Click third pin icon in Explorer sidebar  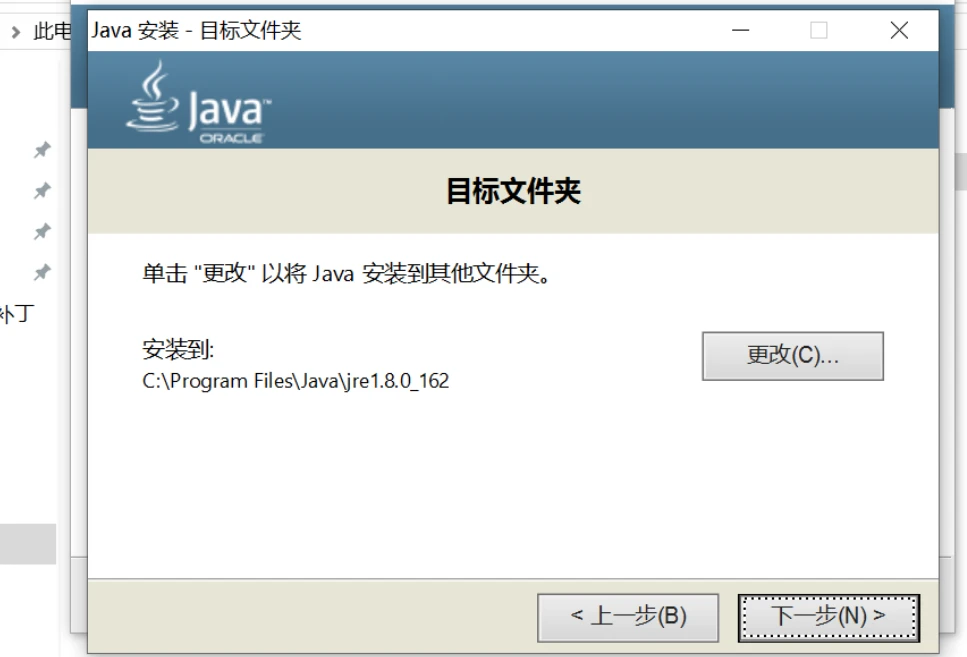(41, 231)
